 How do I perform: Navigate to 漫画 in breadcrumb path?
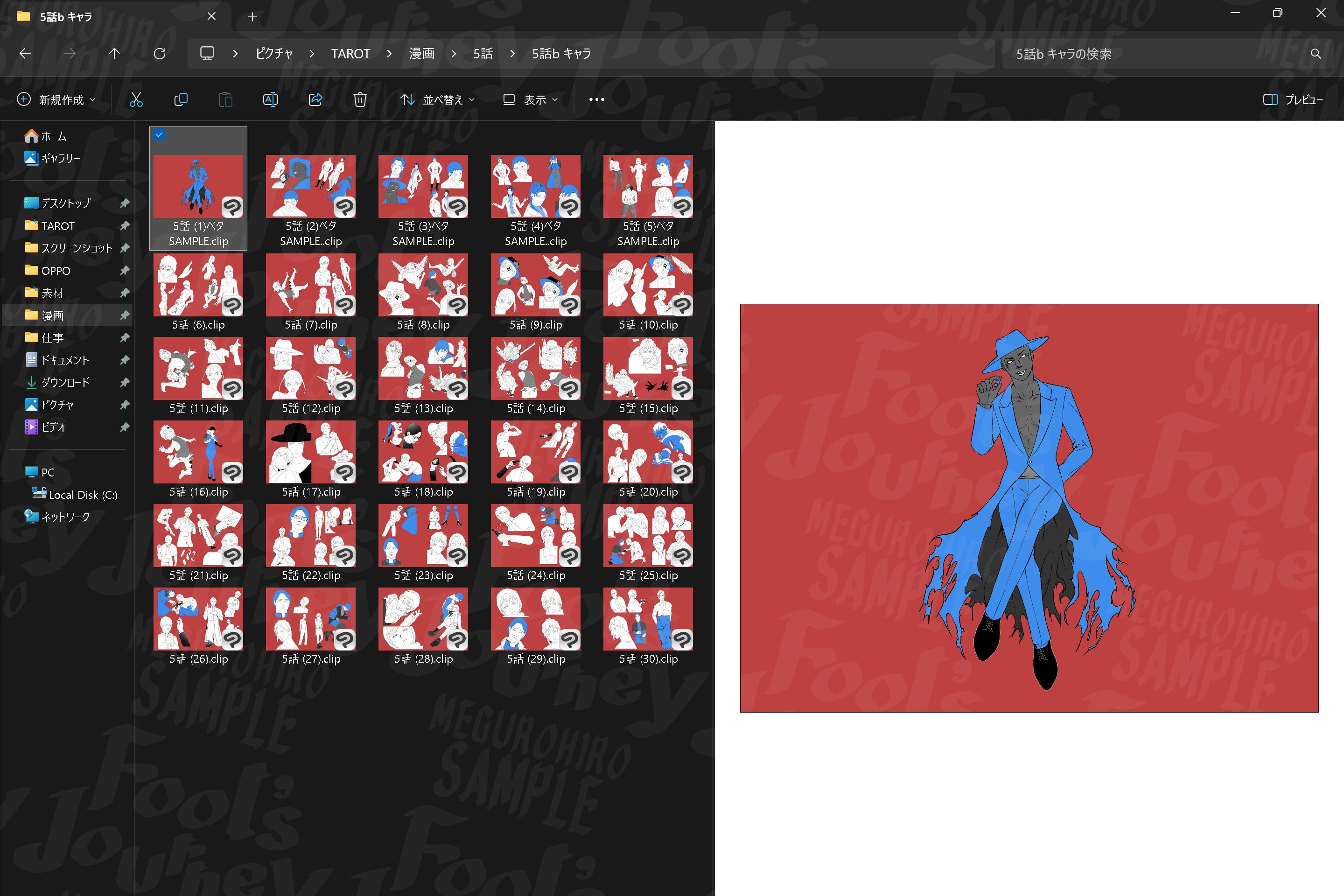(x=422, y=54)
